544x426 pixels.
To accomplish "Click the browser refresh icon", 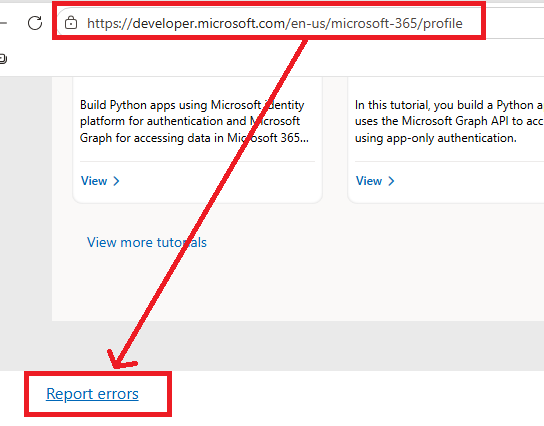I will 35,23.
